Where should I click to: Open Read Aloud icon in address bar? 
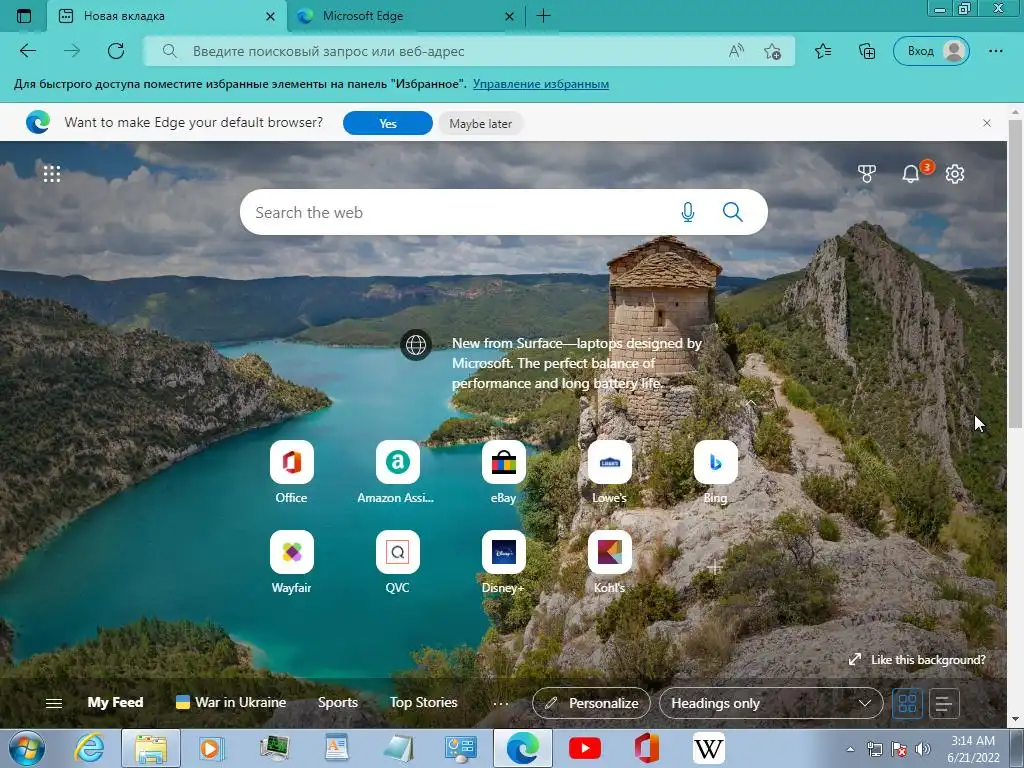click(x=736, y=51)
